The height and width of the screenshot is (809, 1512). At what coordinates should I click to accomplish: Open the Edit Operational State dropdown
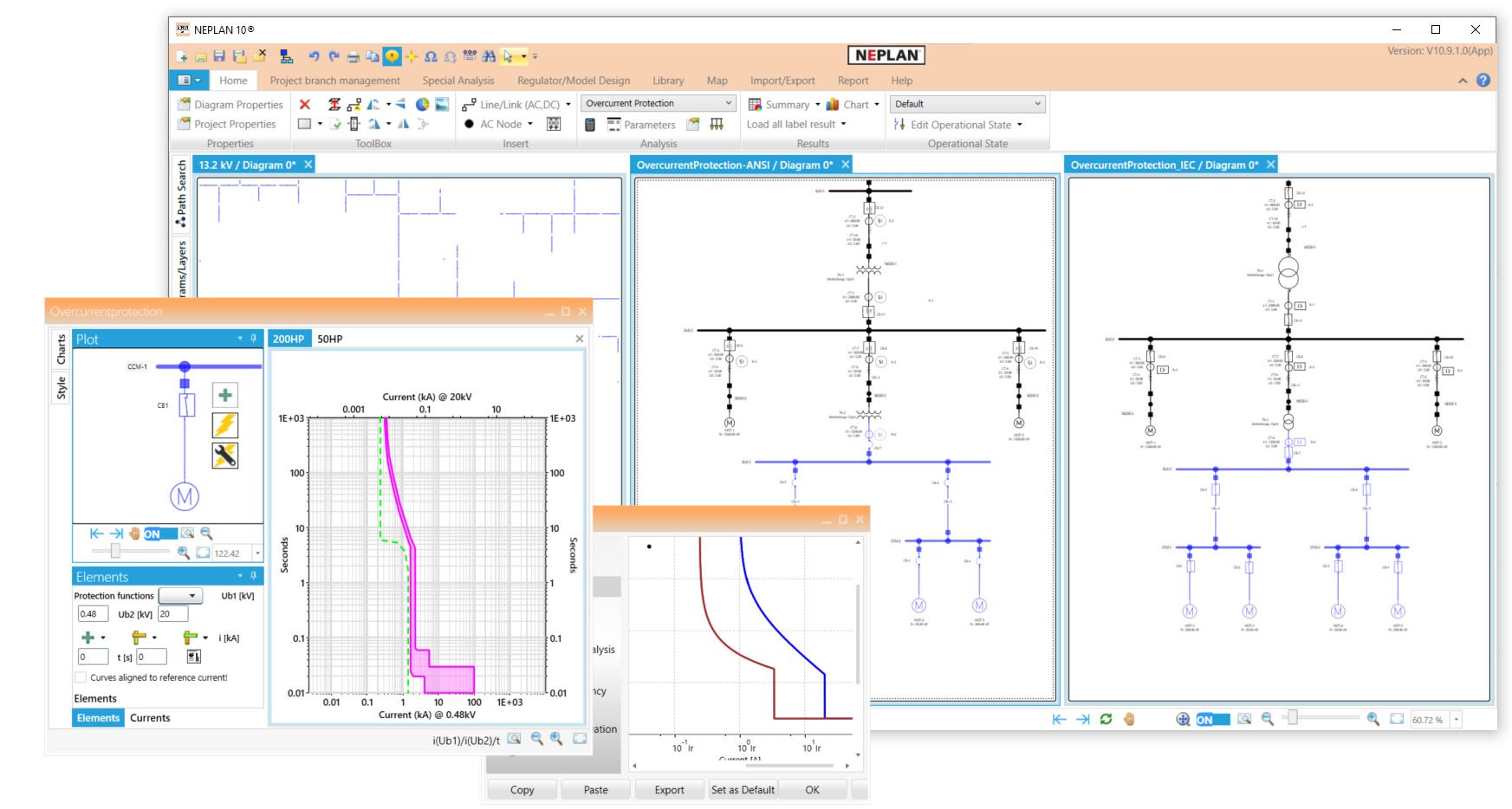(1019, 125)
